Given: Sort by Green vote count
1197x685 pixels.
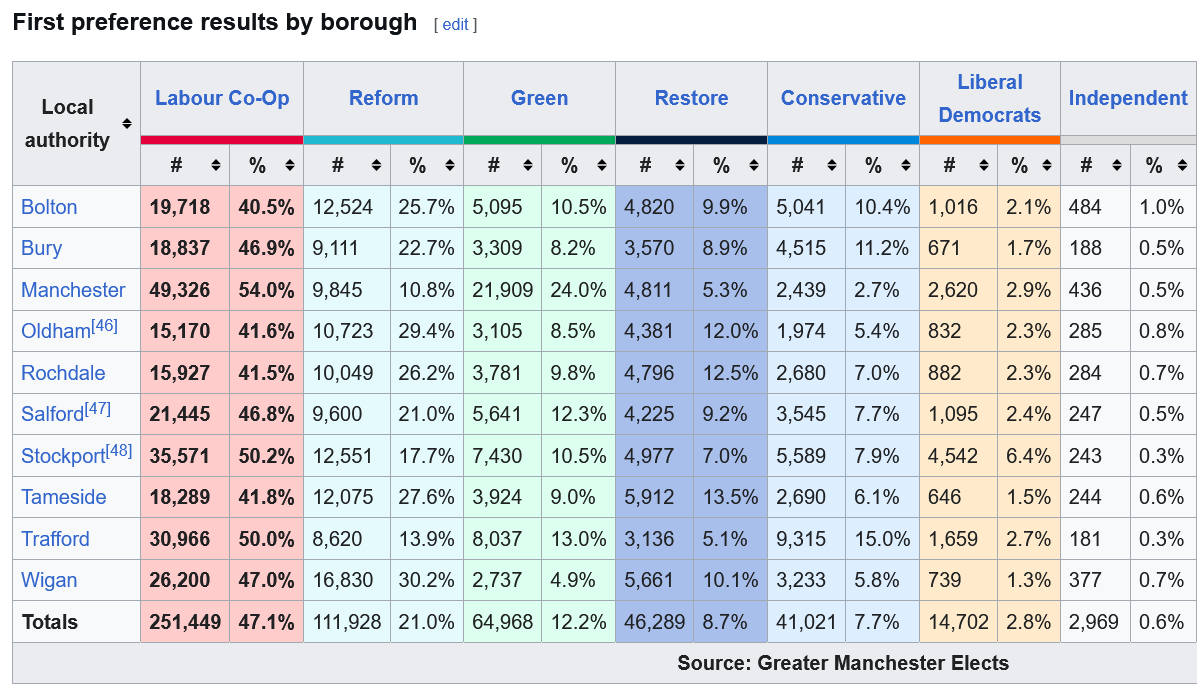Looking at the screenshot, I should [528, 165].
